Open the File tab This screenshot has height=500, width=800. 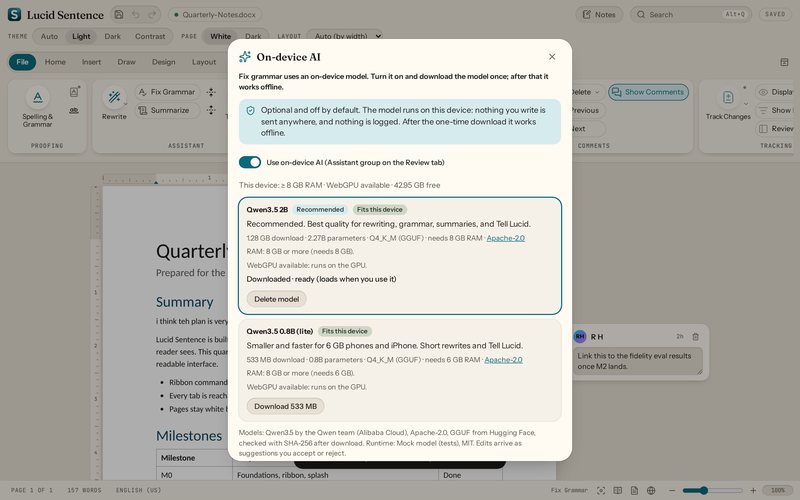22,62
